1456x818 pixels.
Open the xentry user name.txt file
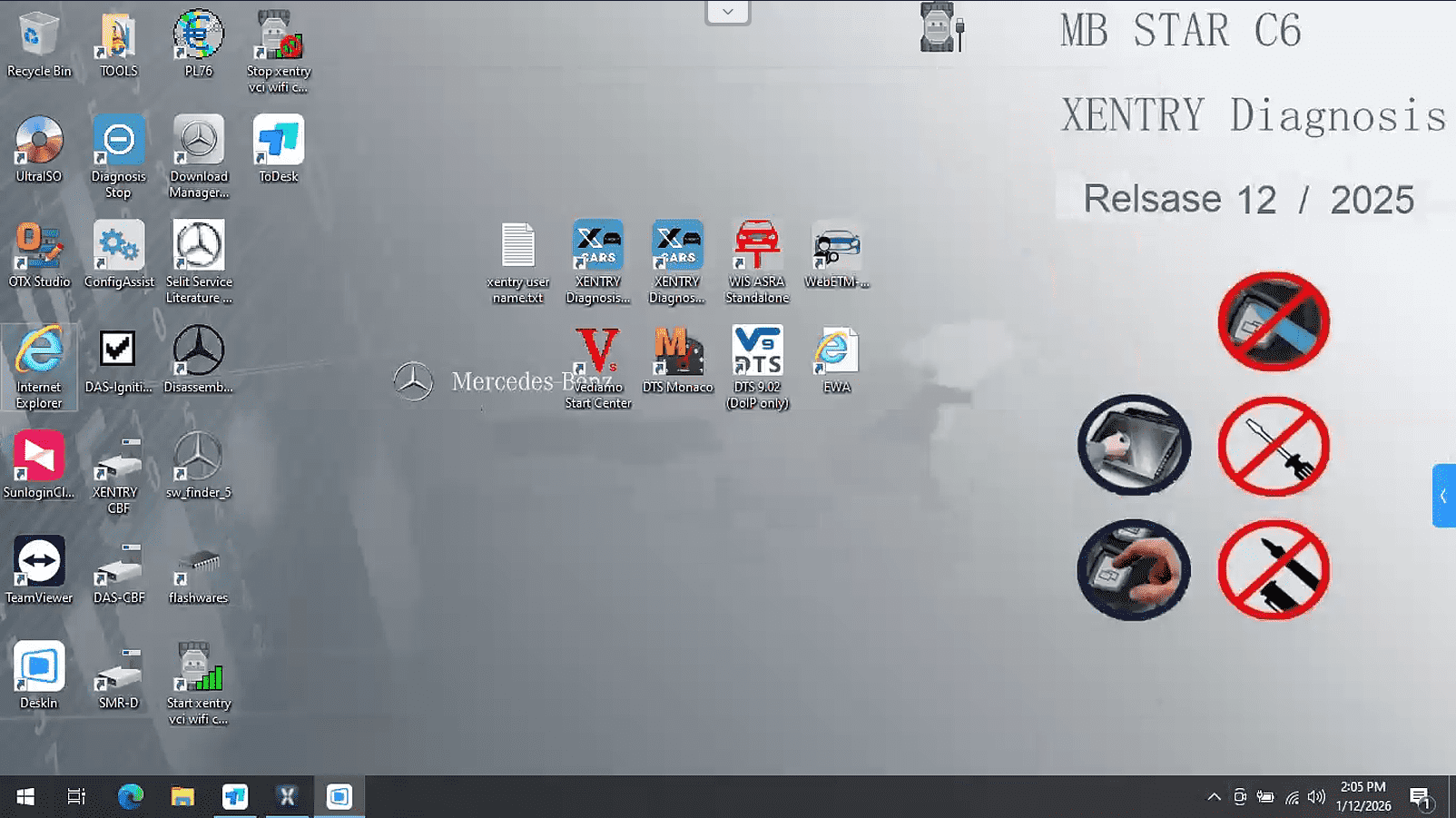point(517,248)
